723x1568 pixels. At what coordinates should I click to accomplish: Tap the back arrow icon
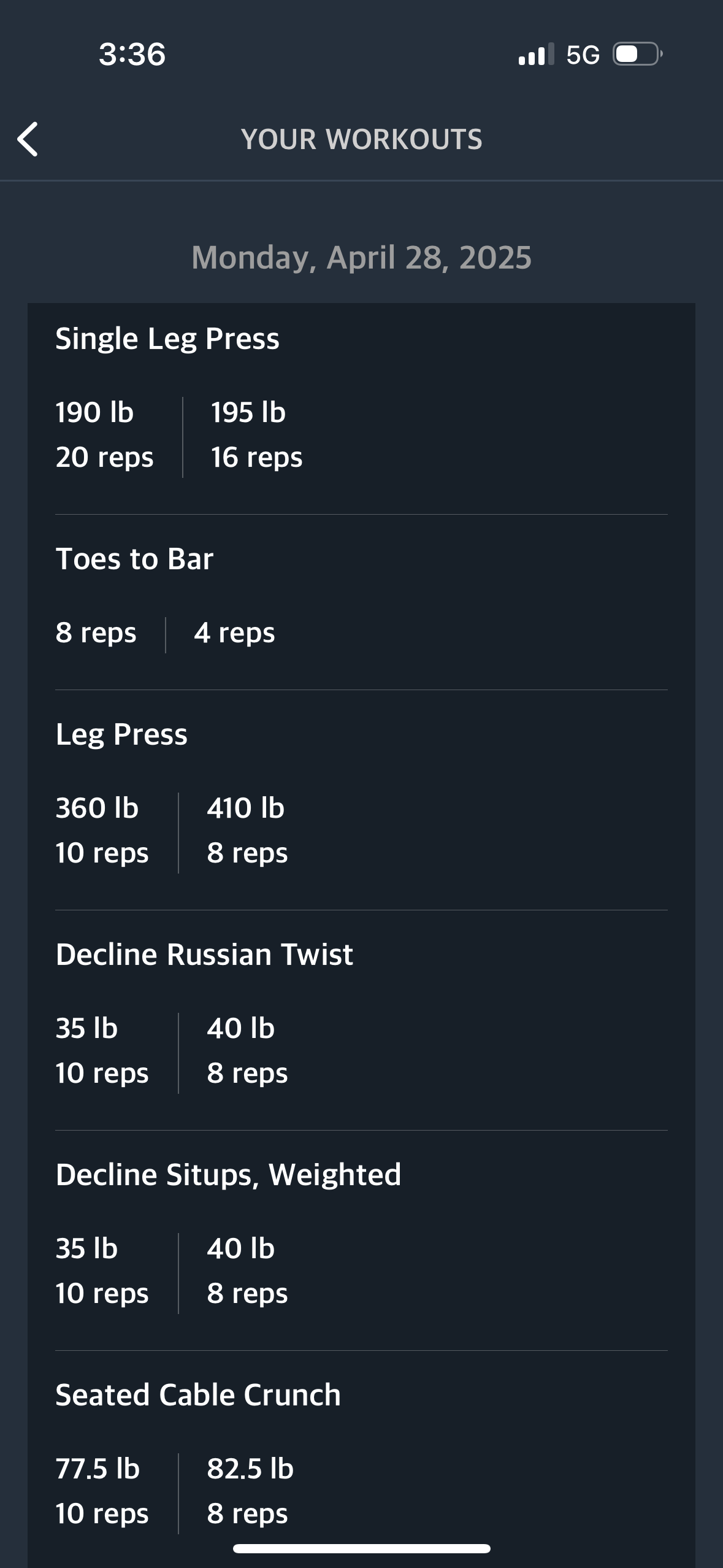[28, 139]
